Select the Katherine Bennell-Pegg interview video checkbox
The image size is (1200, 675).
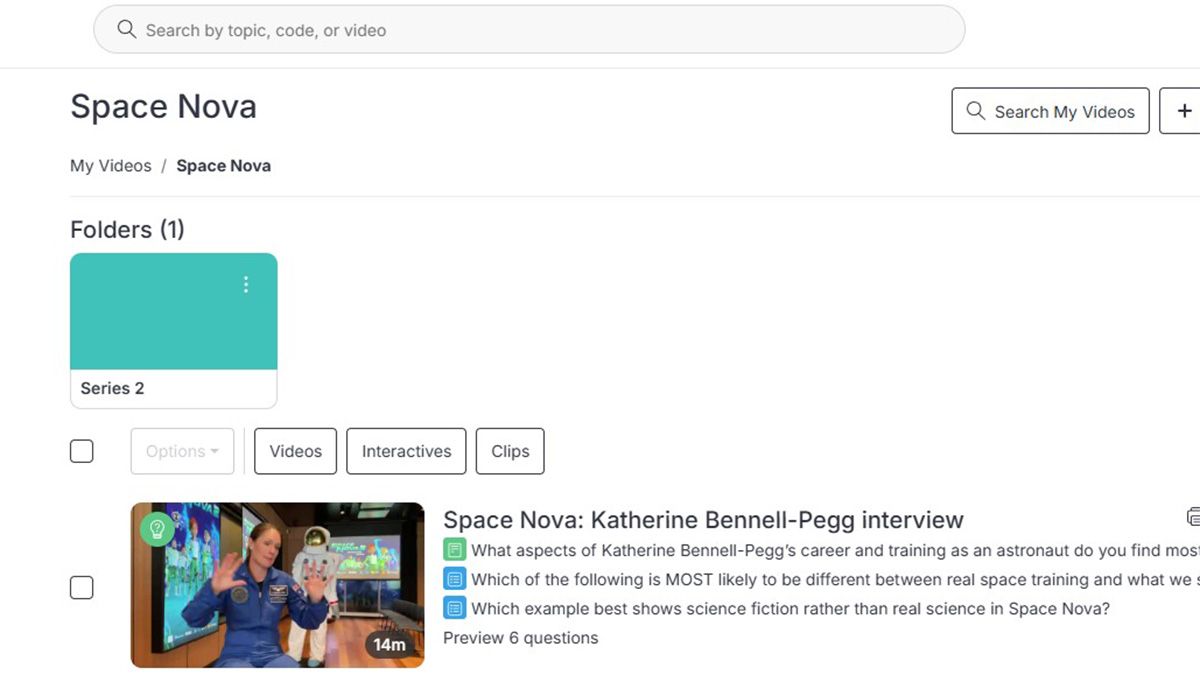coord(82,587)
